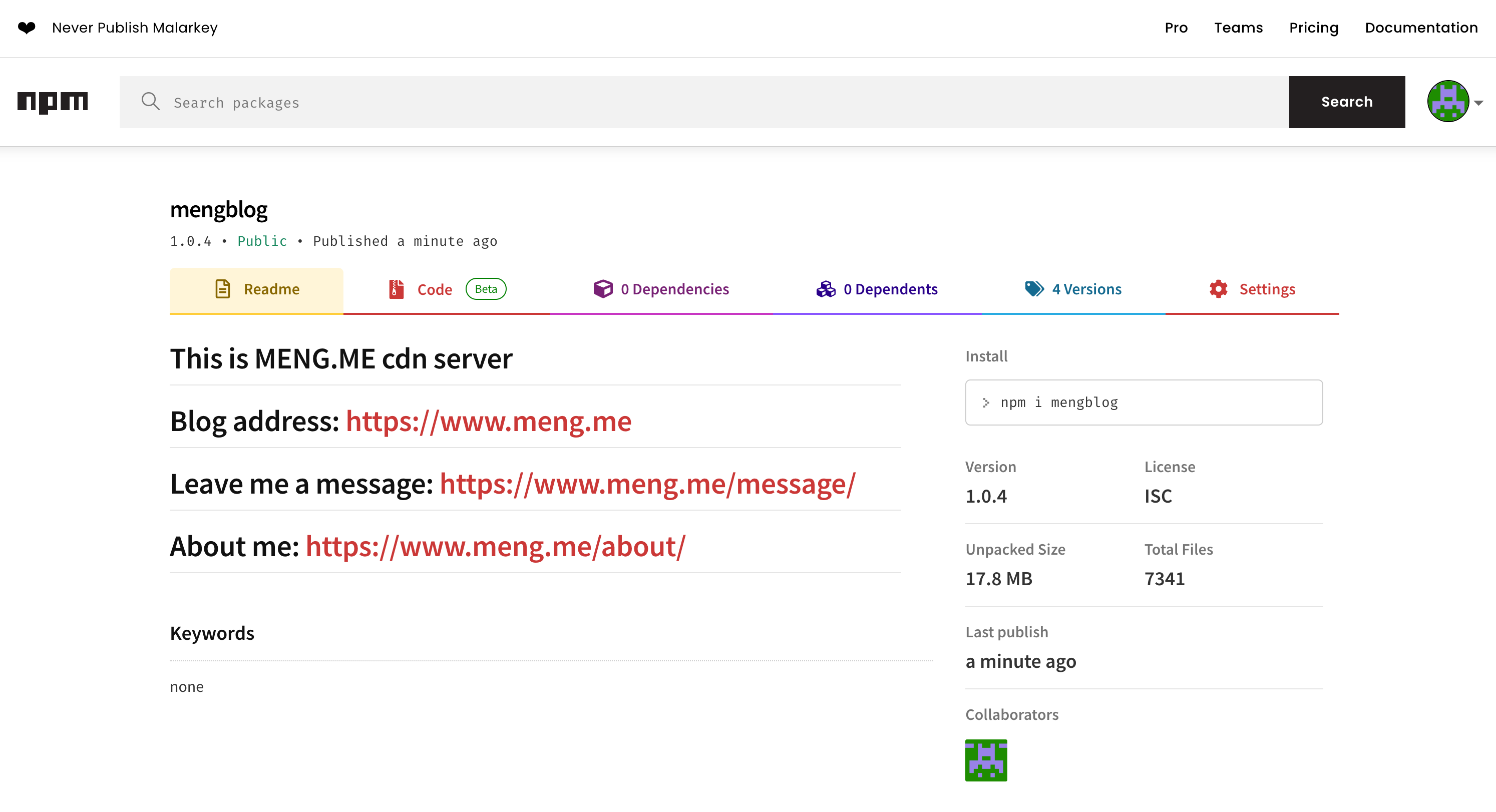This screenshot has width=1496, height=812.
Task: Click the install command prompt chevron icon
Action: pos(985,402)
